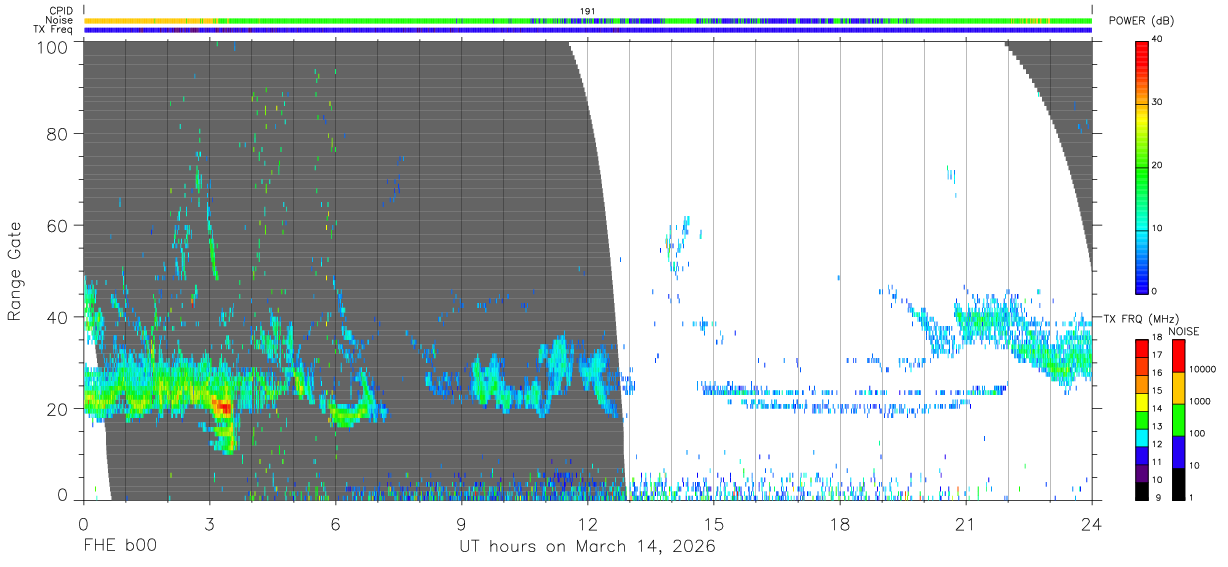1228x567 pixels.
Task: Click the 40 tick on the Range Gate axis
Action: pos(57,317)
